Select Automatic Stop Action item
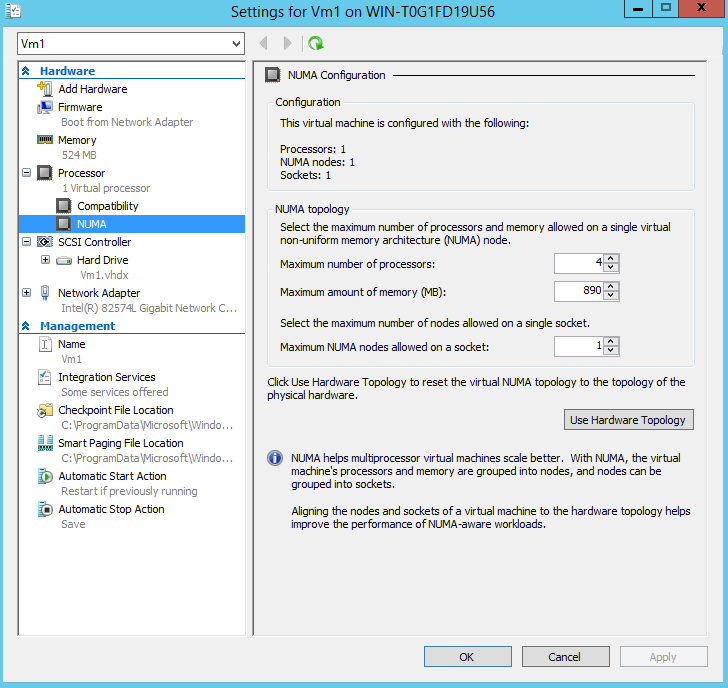The width and height of the screenshot is (728, 688). [x=111, y=509]
